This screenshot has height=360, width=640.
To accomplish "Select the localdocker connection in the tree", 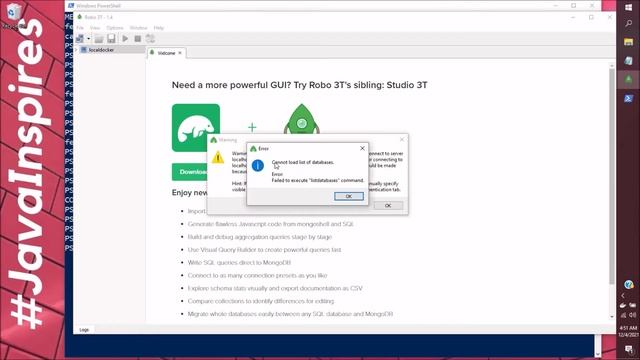I will (101, 50).
